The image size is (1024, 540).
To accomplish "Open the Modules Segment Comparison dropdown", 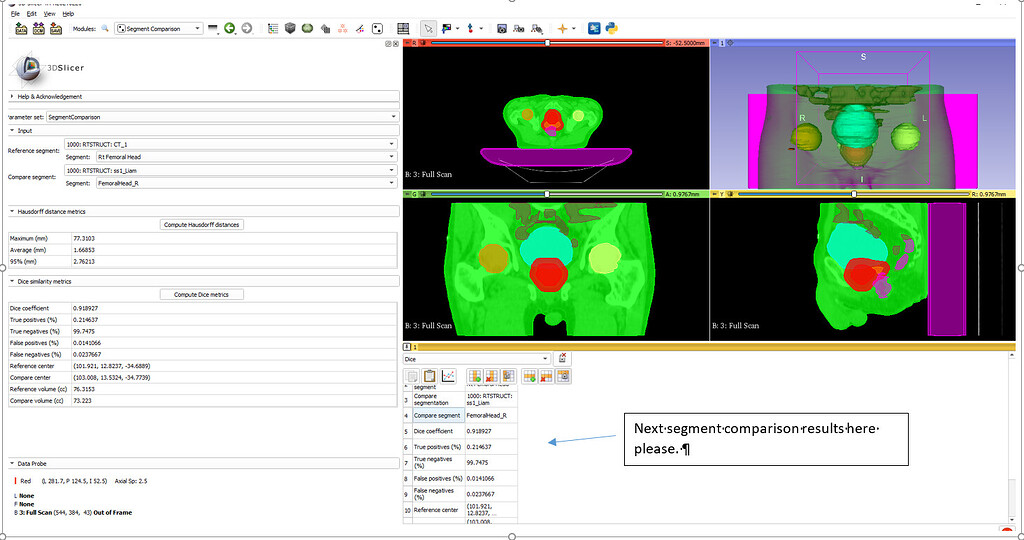I will (158, 29).
